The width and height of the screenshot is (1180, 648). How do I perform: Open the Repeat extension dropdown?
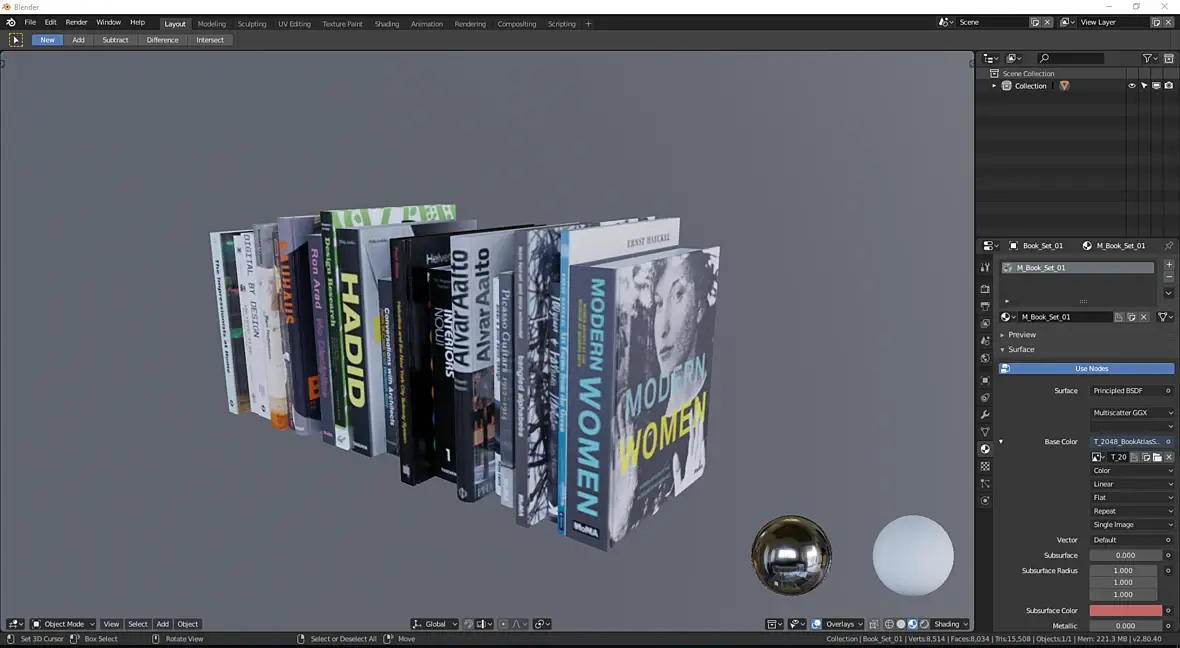[x=1132, y=511]
